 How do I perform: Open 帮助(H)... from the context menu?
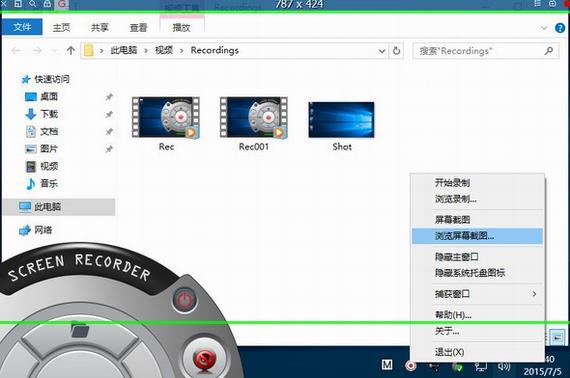(477, 314)
